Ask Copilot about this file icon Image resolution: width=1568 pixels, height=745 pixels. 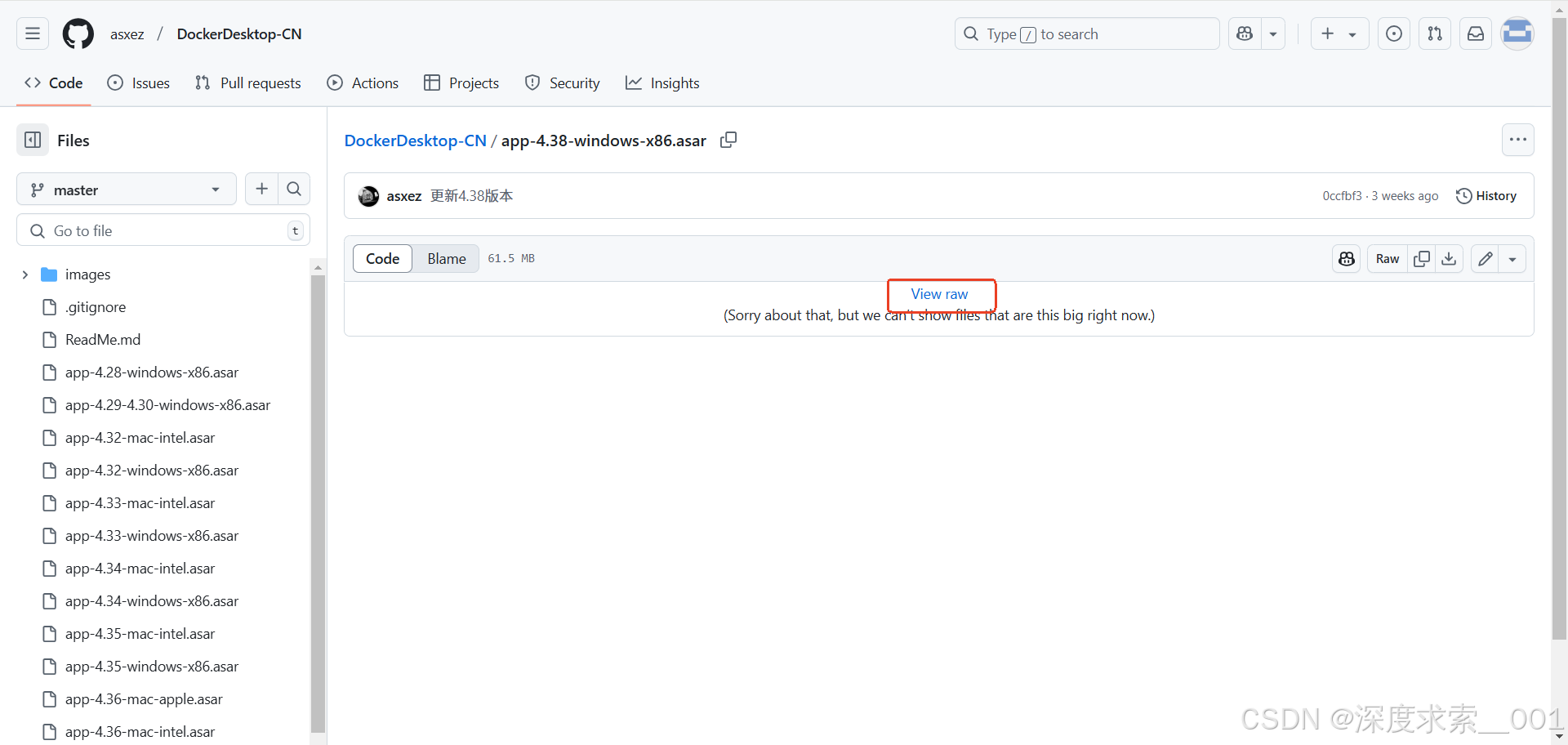pyautogui.click(x=1347, y=259)
